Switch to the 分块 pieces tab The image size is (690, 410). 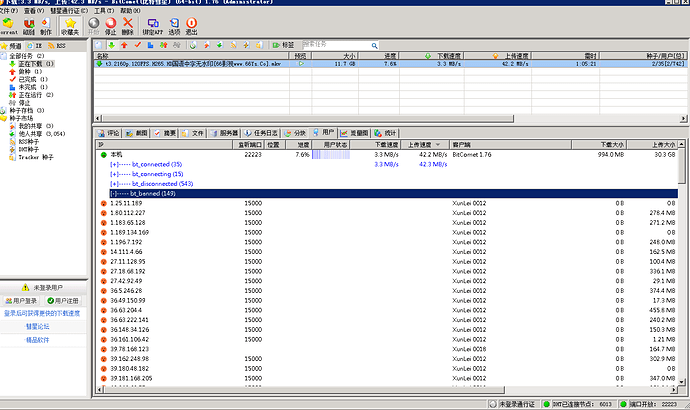click(x=295, y=133)
